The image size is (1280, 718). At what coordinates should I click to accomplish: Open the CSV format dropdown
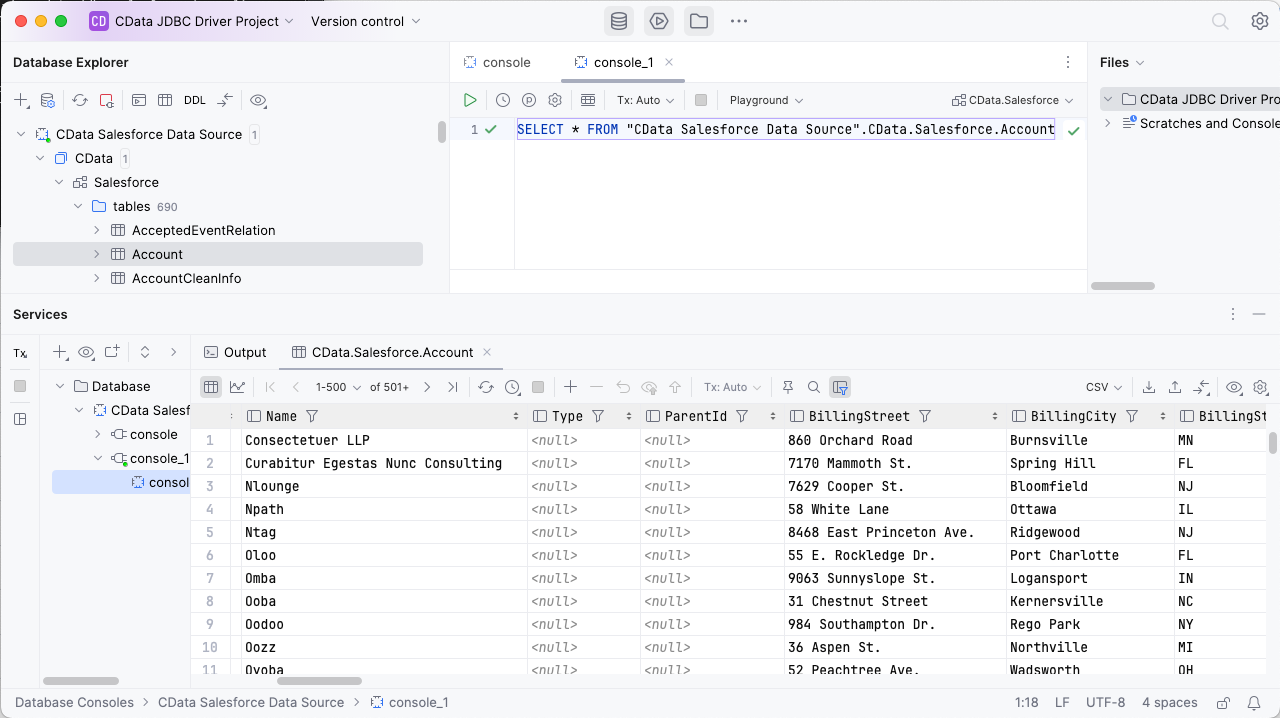(1104, 387)
